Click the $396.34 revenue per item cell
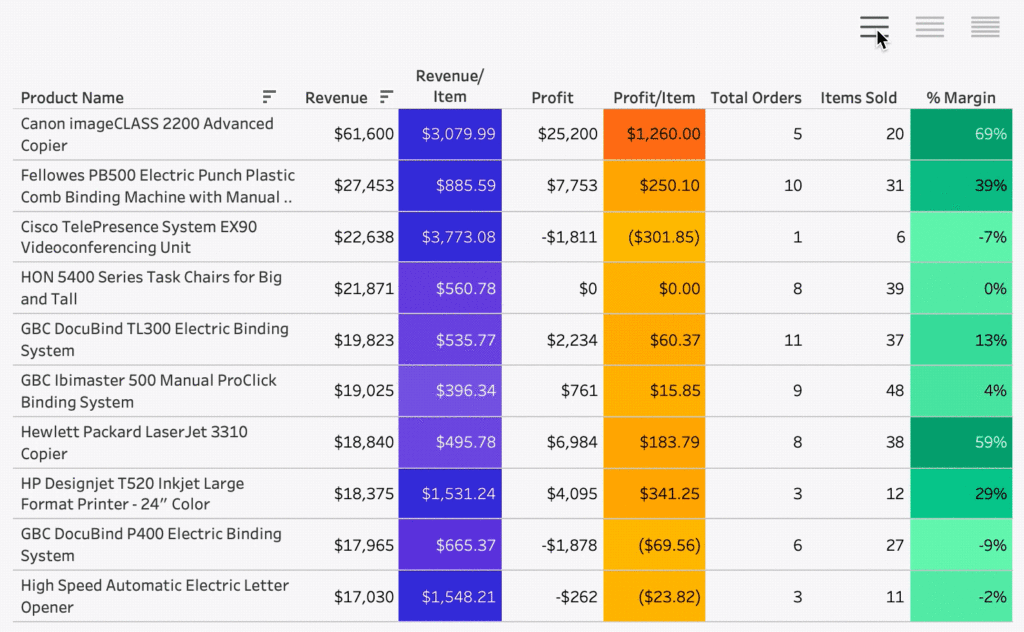 point(450,391)
